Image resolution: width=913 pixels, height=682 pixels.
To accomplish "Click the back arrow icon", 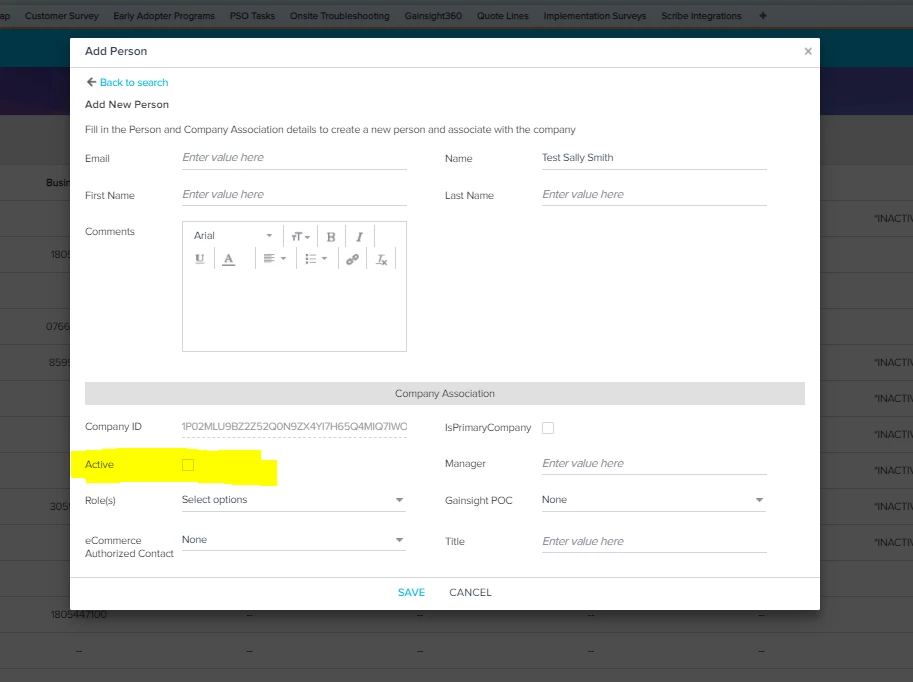I will coord(91,82).
